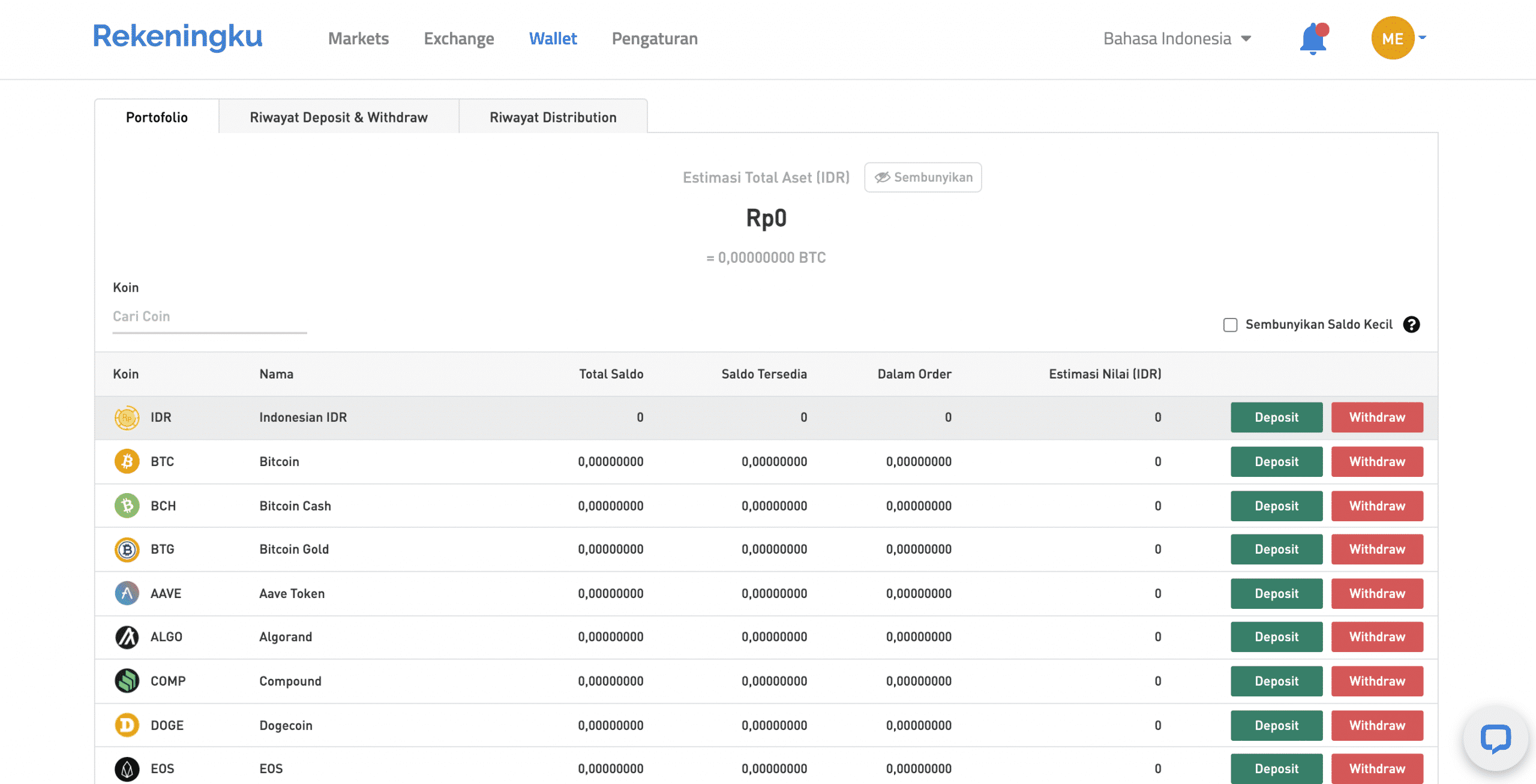Screen dimensions: 1536x784
Task: Click the Cari Coin search input field
Action: tap(209, 316)
